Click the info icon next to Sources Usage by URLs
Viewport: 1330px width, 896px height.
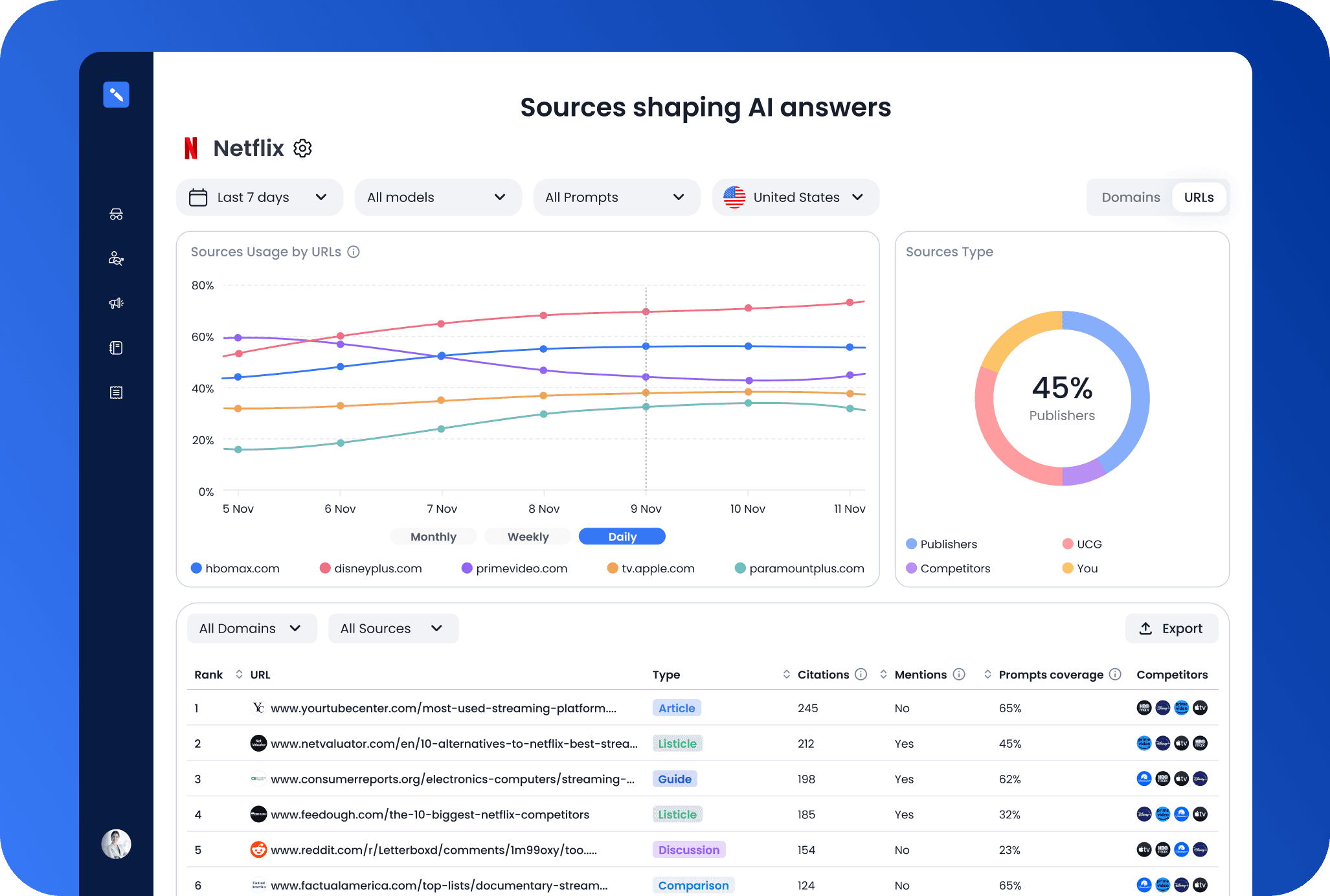tap(354, 252)
